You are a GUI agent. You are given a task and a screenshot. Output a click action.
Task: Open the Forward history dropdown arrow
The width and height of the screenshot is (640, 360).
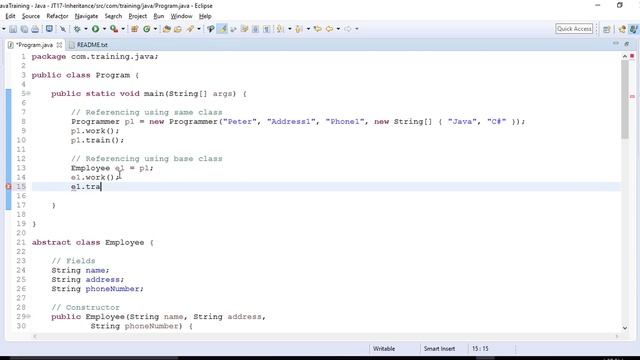[x=357, y=29]
